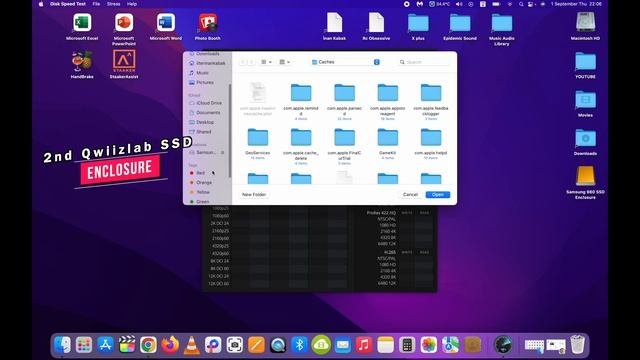Image resolution: width=640 pixels, height=360 pixels.
Task: Open the Trash in the Dock
Action: pyautogui.click(x=578, y=344)
